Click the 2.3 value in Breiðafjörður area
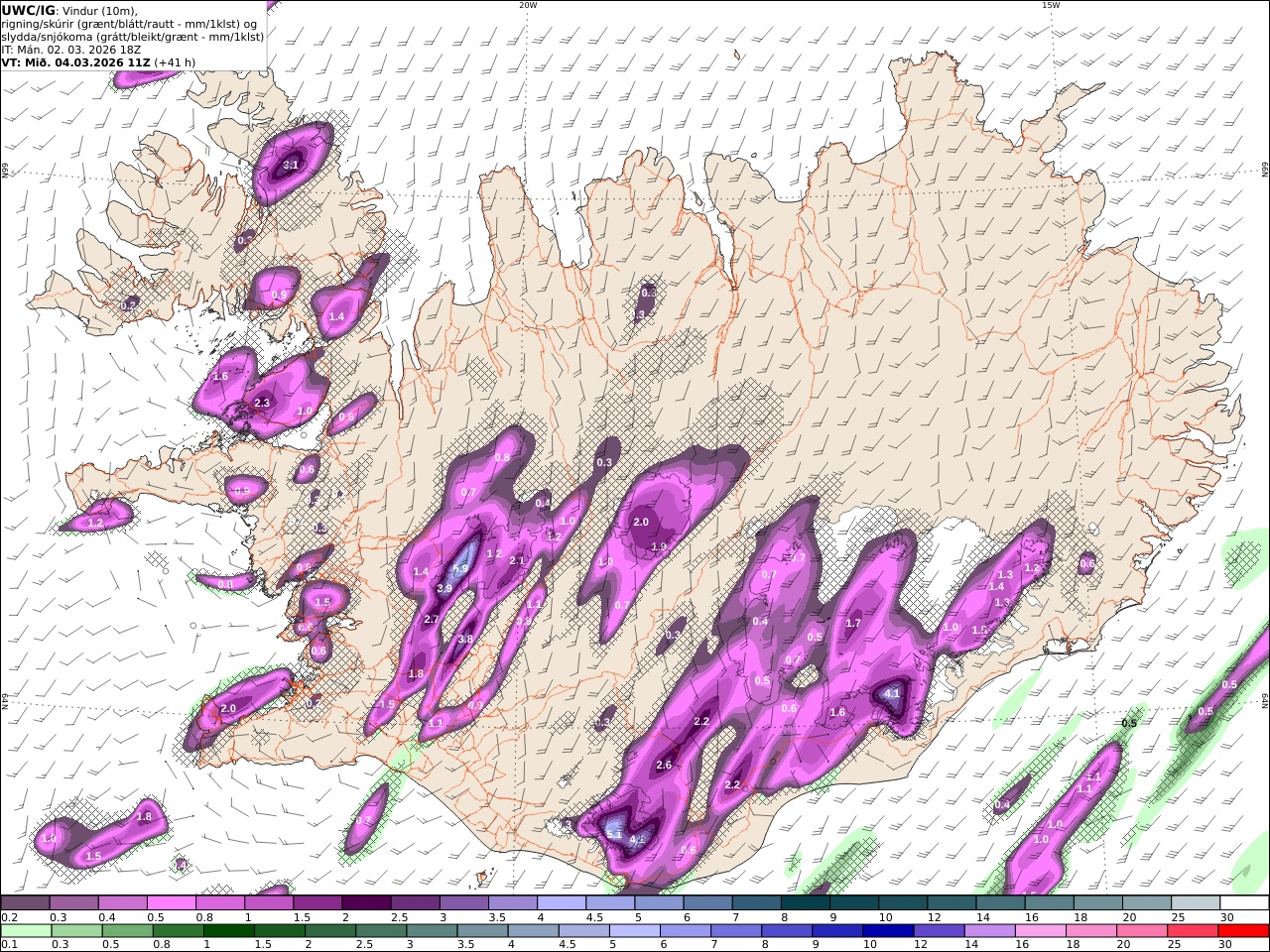The width and height of the screenshot is (1270, 952). click(x=262, y=403)
